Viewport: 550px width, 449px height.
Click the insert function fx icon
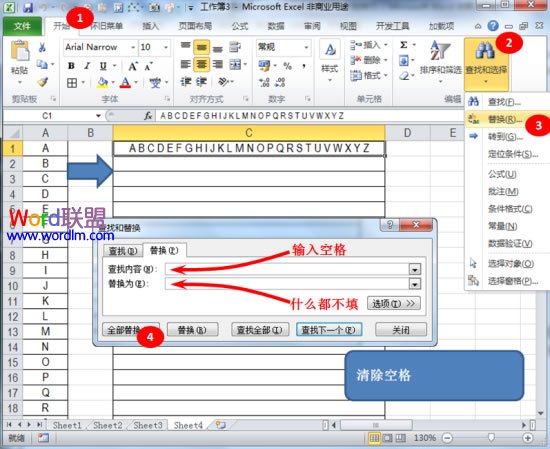tap(148, 116)
